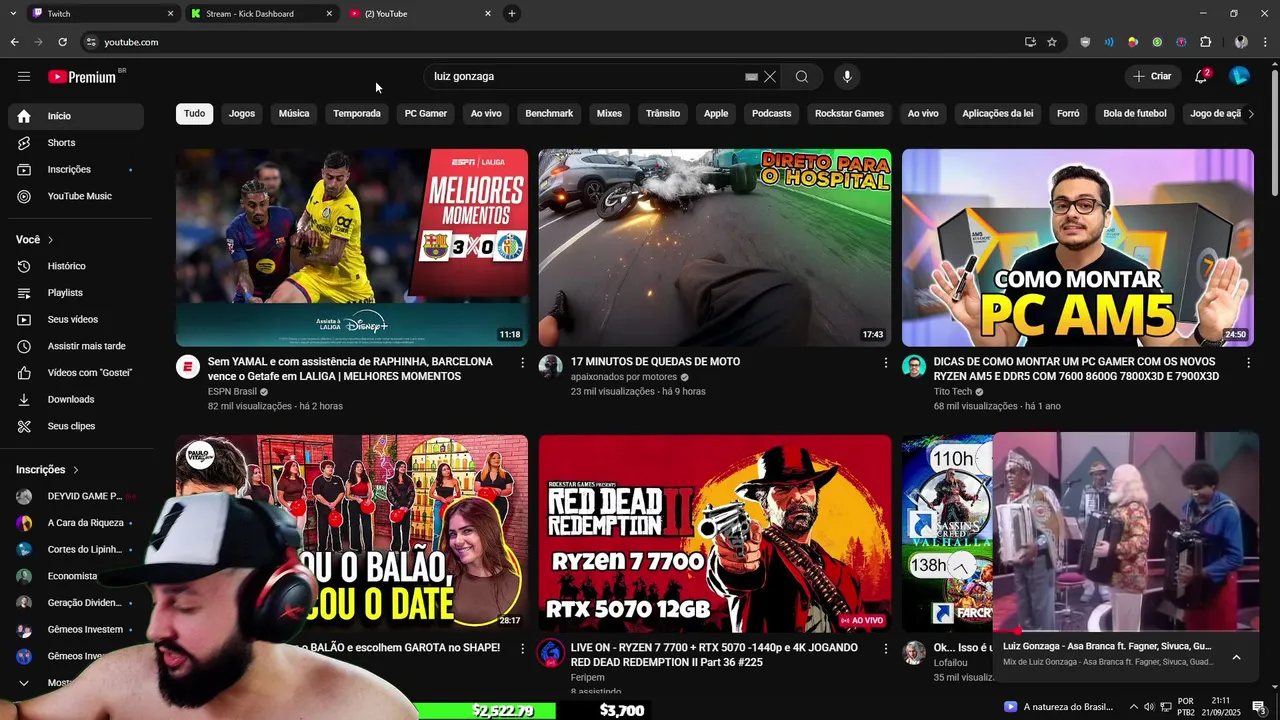Clear the search text with X

tap(770, 77)
